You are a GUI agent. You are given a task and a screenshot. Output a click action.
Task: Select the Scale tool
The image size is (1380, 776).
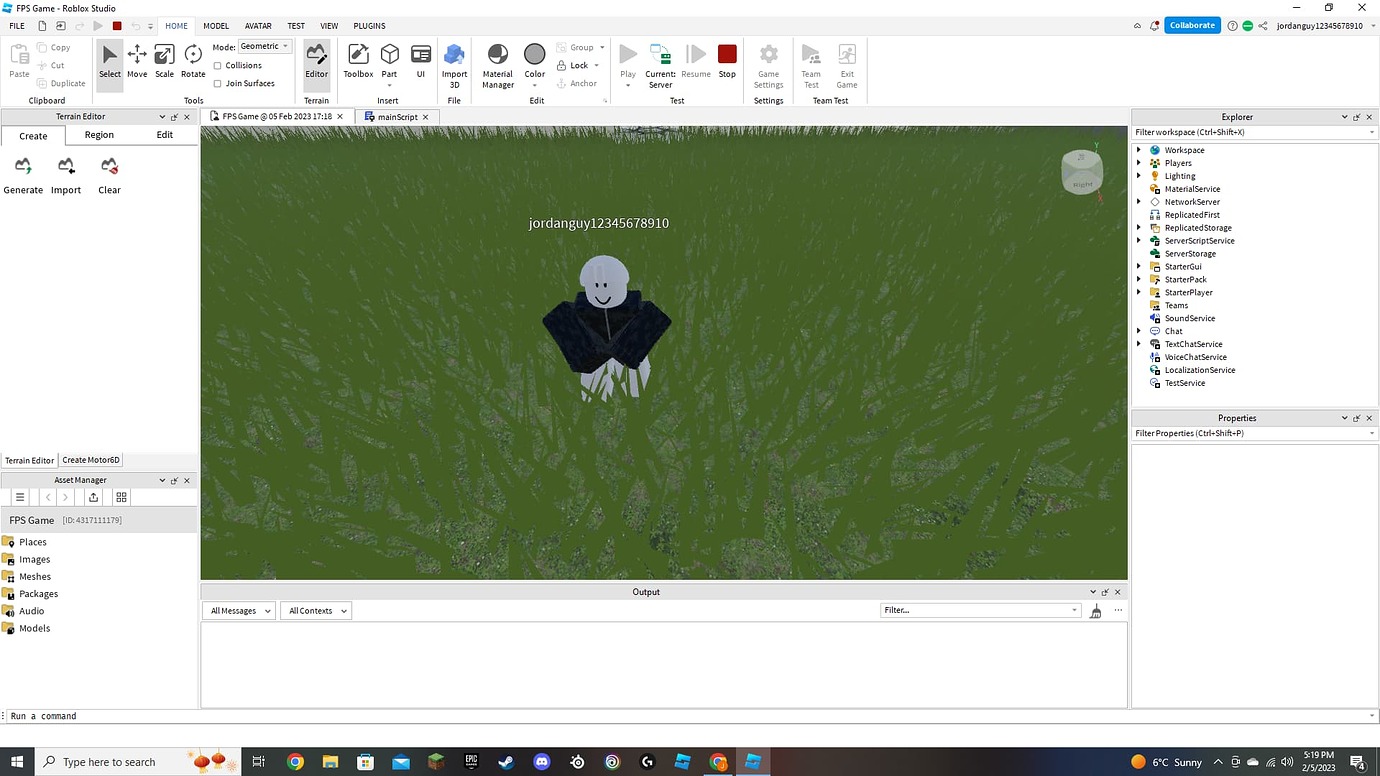(x=164, y=60)
